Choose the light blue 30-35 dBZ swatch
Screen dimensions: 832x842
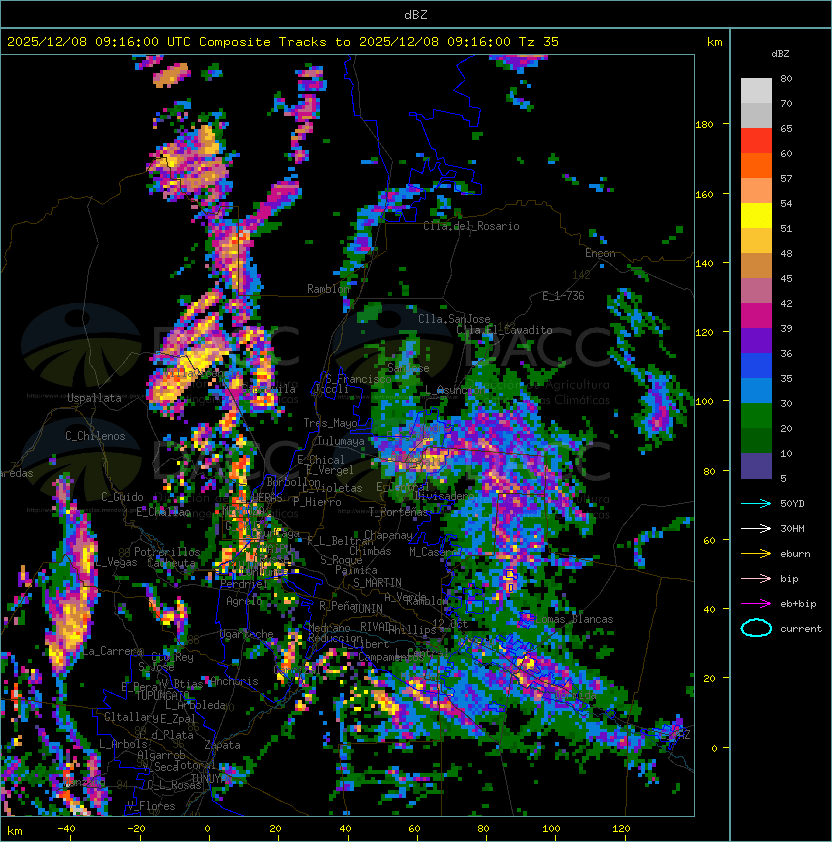[756, 390]
